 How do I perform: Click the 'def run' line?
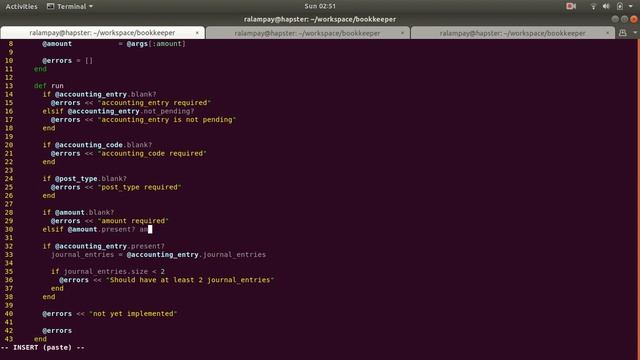click(x=49, y=86)
